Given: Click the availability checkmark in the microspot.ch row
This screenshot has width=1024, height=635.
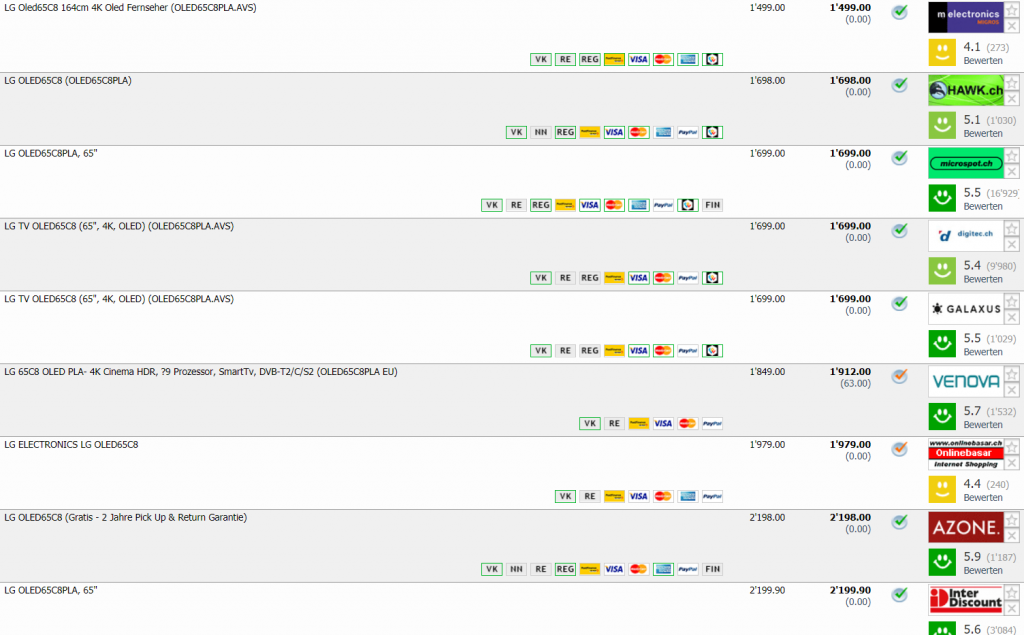Looking at the screenshot, I should tap(899, 158).
